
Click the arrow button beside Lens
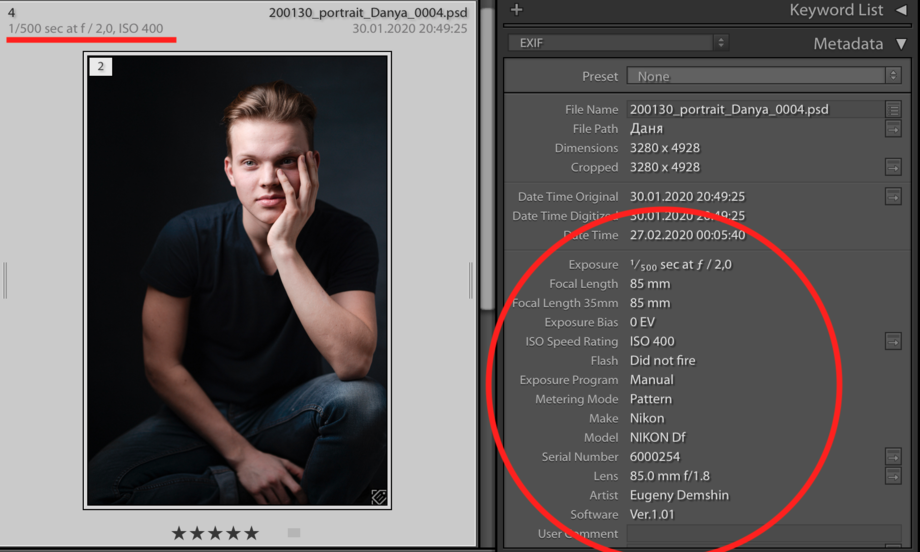[893, 476]
